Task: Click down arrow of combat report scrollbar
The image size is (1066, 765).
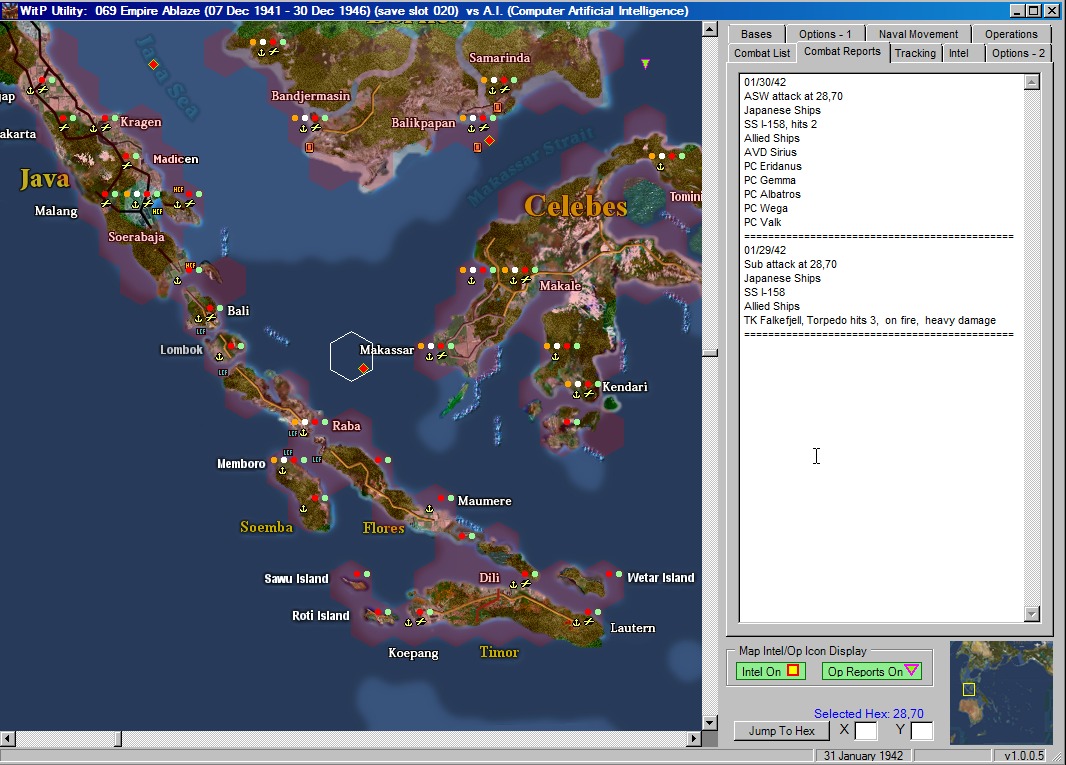Action: (1031, 614)
